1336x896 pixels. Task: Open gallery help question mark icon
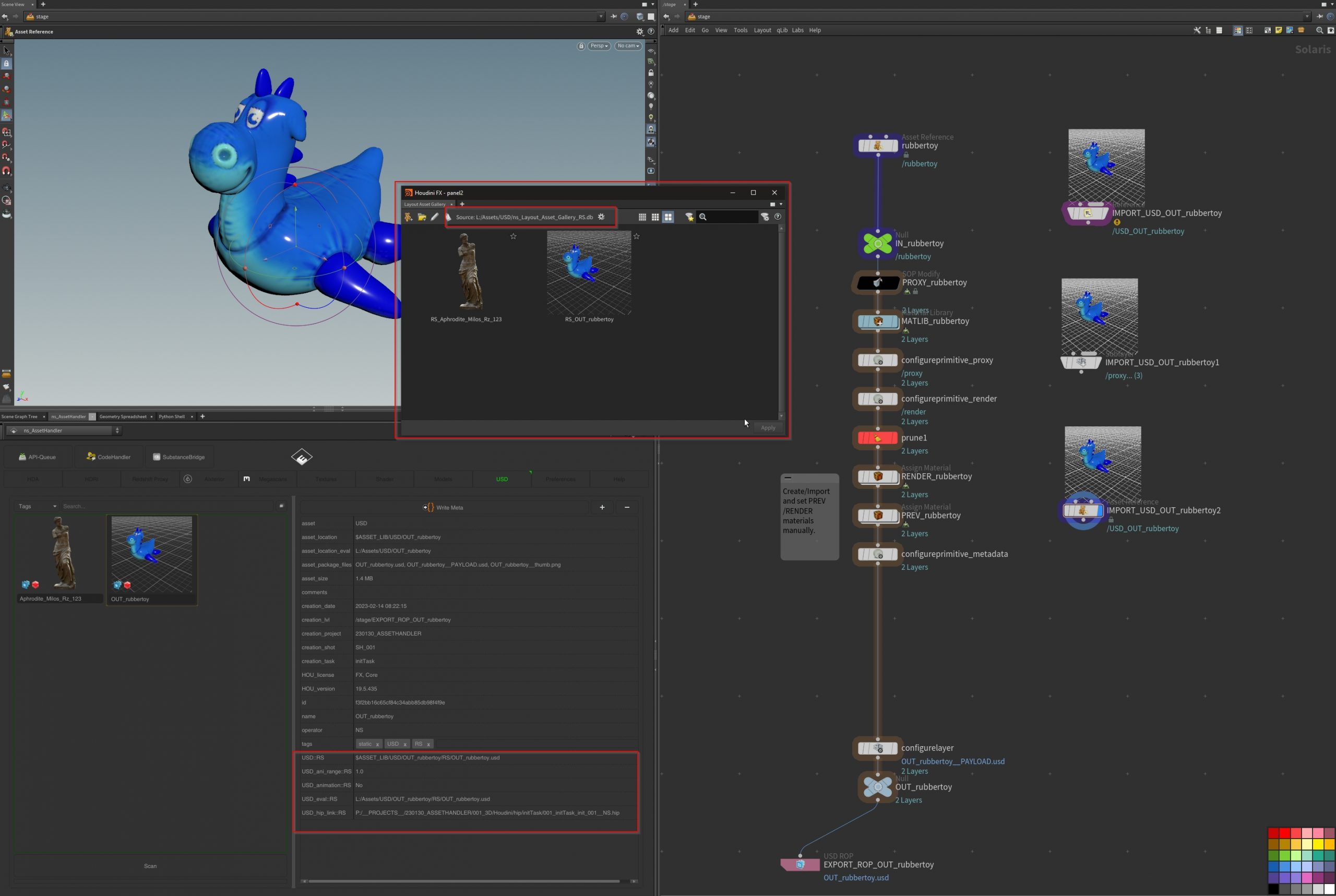[778, 217]
